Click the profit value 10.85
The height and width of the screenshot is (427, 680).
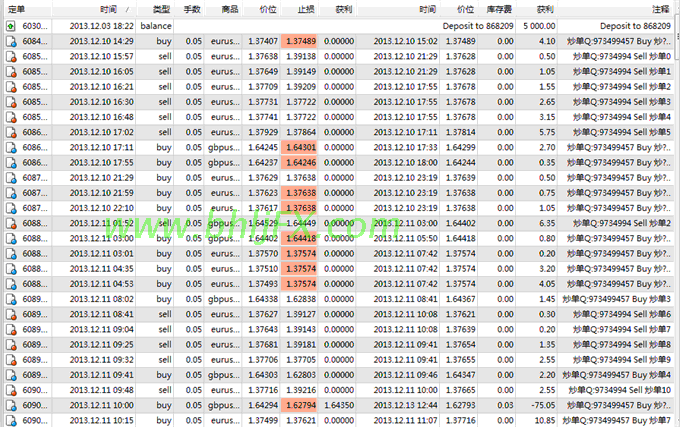[545, 420]
